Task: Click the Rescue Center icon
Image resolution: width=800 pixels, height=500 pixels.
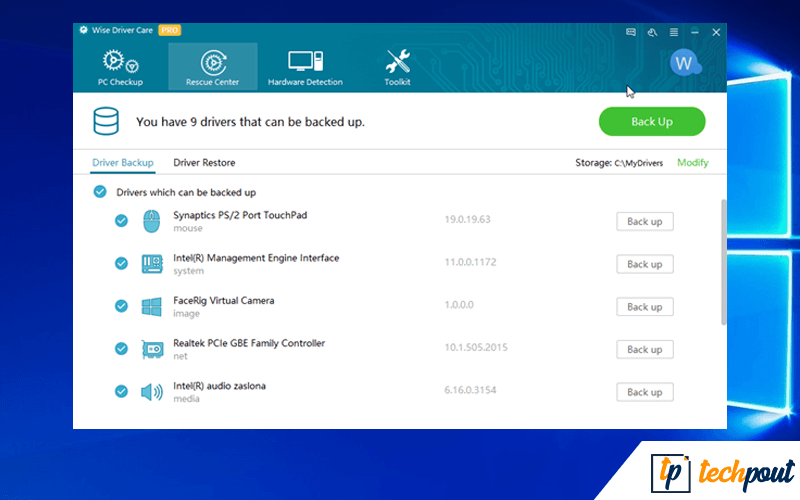Action: (x=212, y=62)
